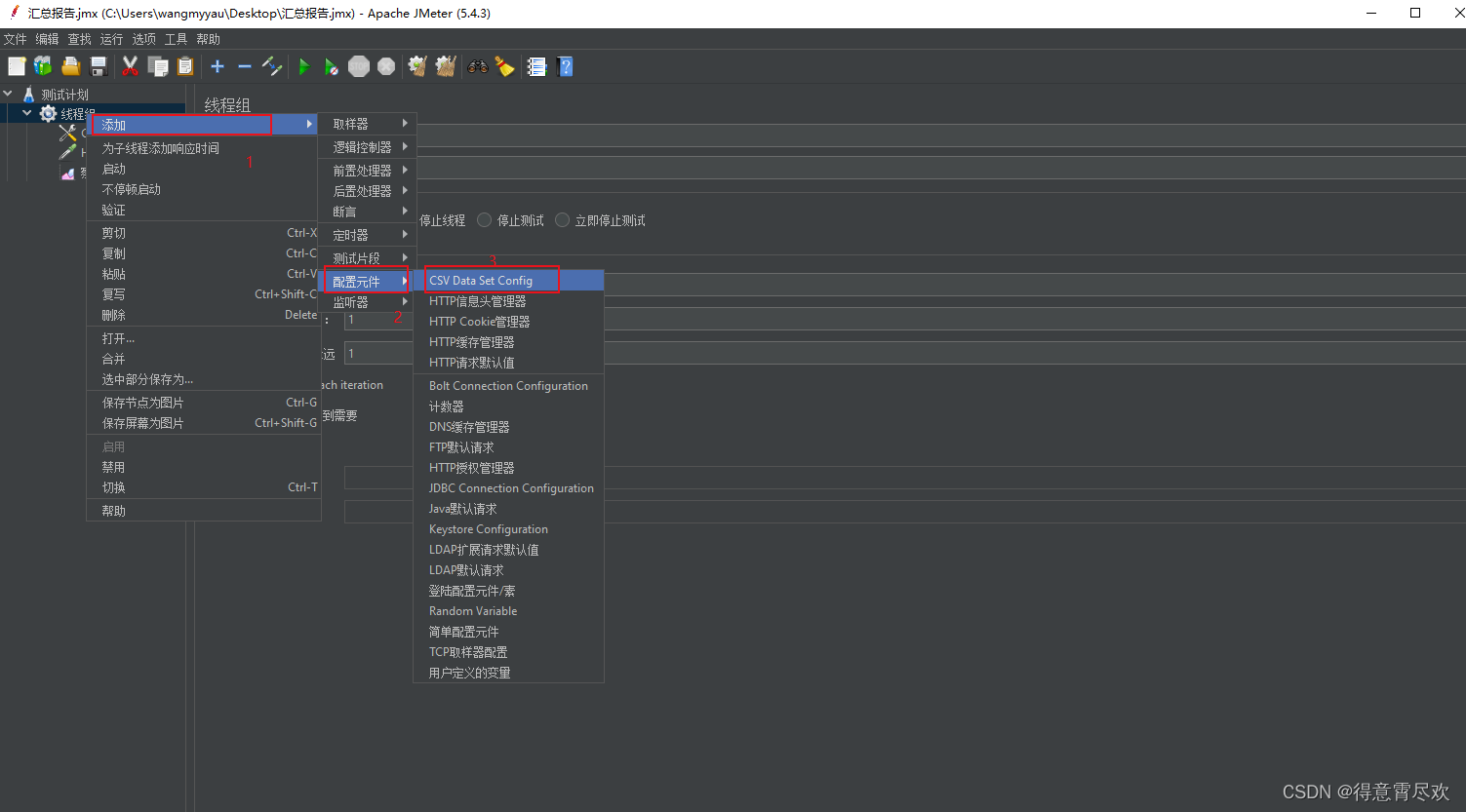The image size is (1466, 812).
Task: Click 选中部分保存为... context entry
Action: pos(204,379)
